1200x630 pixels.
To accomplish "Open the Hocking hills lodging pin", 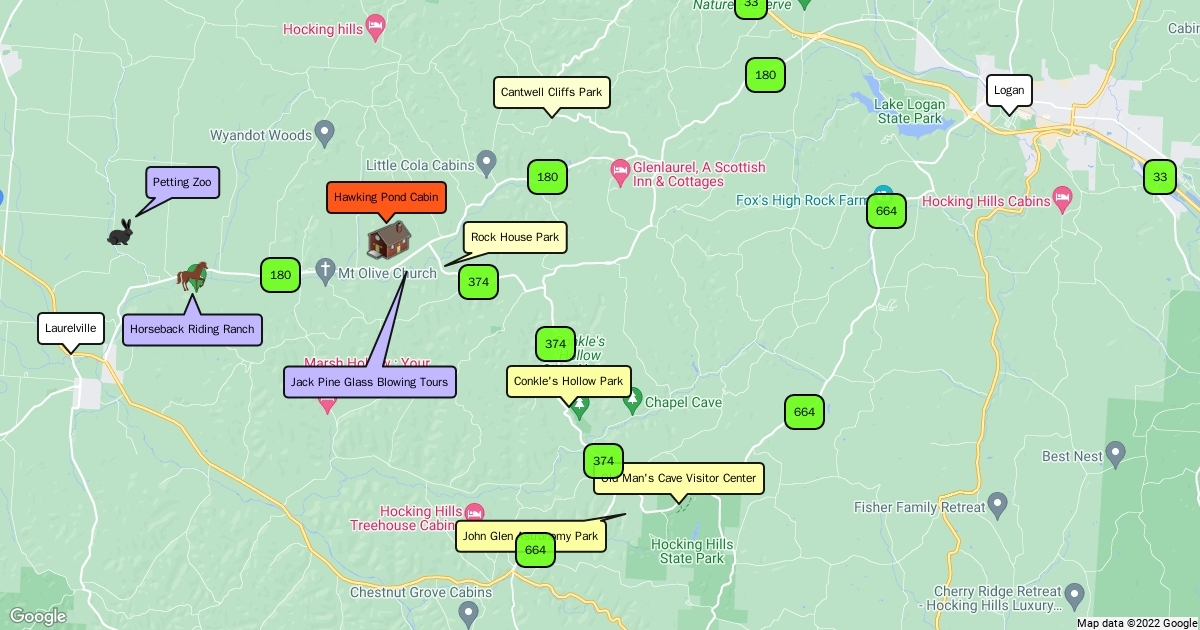I will 376,25.
